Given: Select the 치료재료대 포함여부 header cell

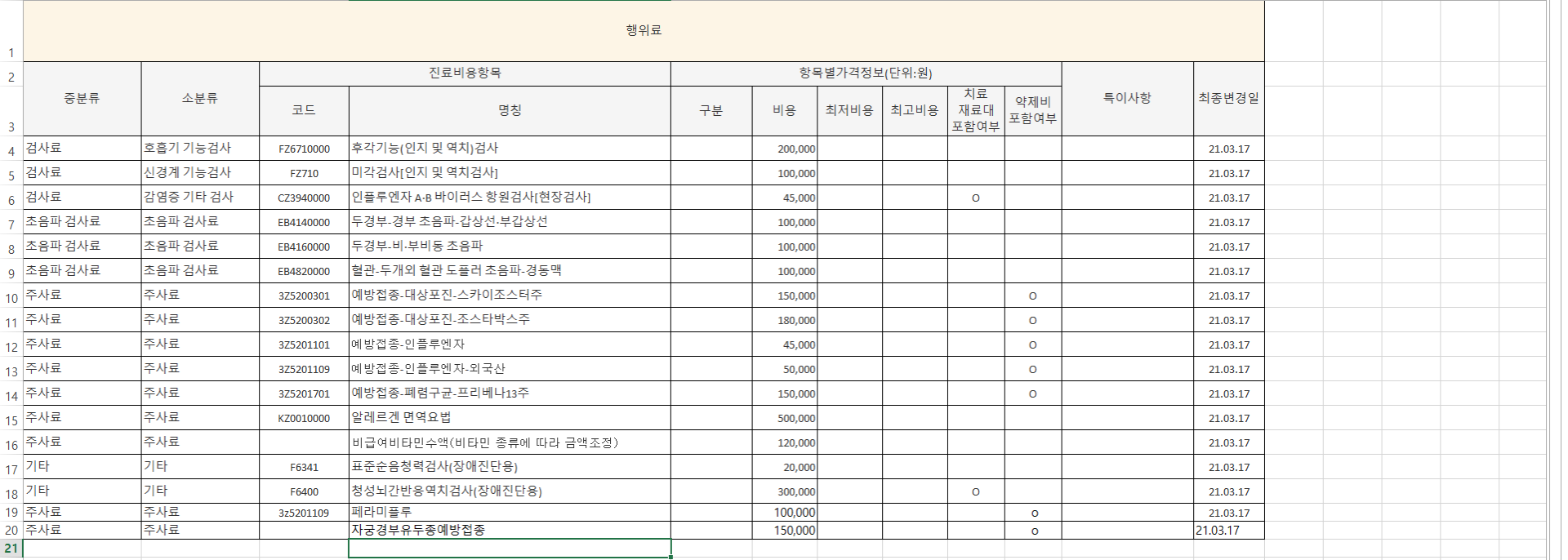Looking at the screenshot, I should [x=976, y=111].
